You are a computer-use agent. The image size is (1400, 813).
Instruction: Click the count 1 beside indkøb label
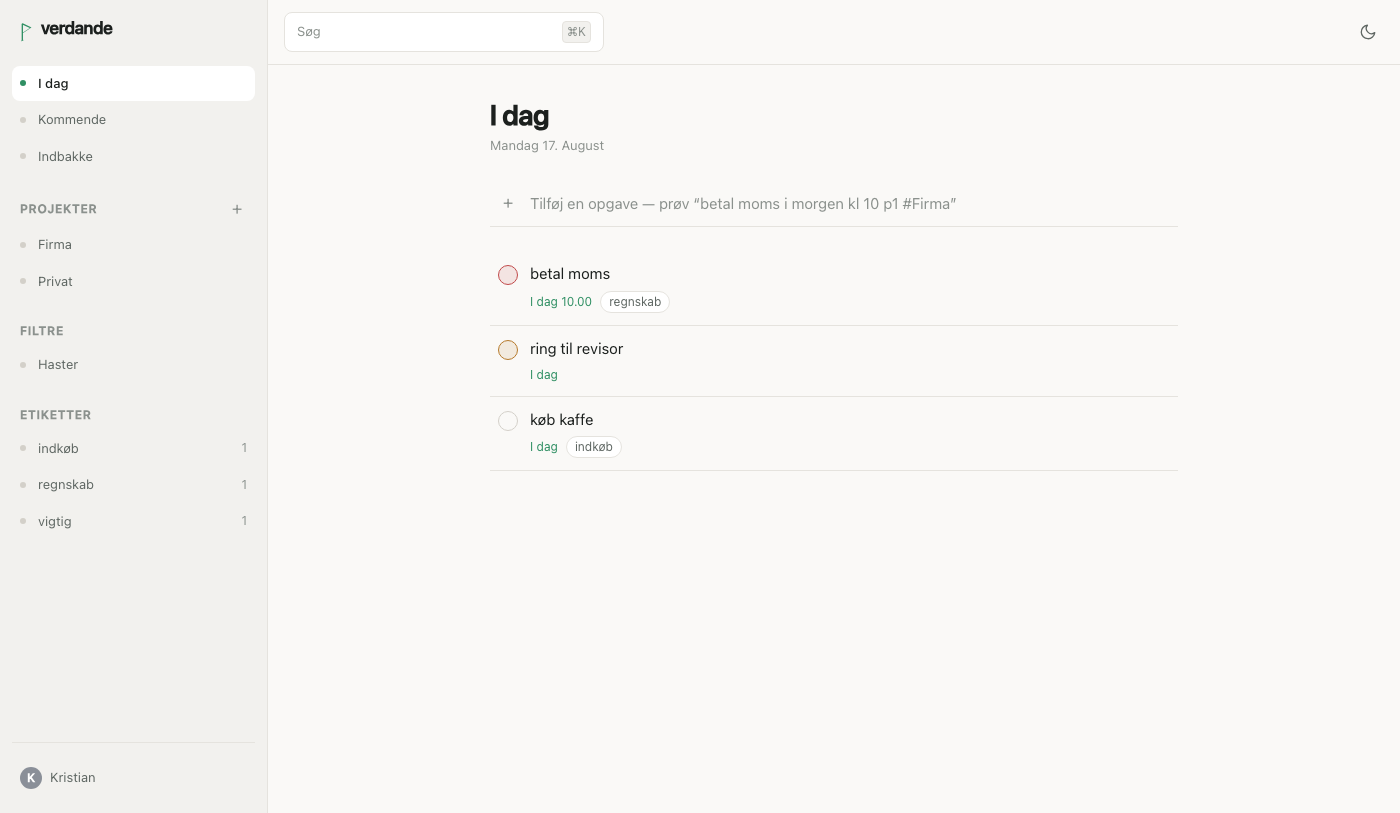(244, 448)
